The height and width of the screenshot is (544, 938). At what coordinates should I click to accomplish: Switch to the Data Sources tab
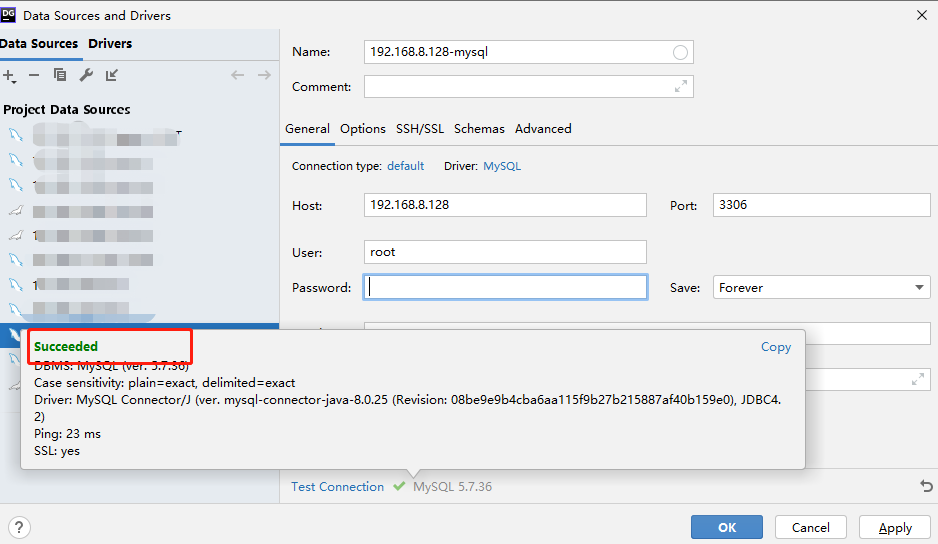[x=39, y=44]
